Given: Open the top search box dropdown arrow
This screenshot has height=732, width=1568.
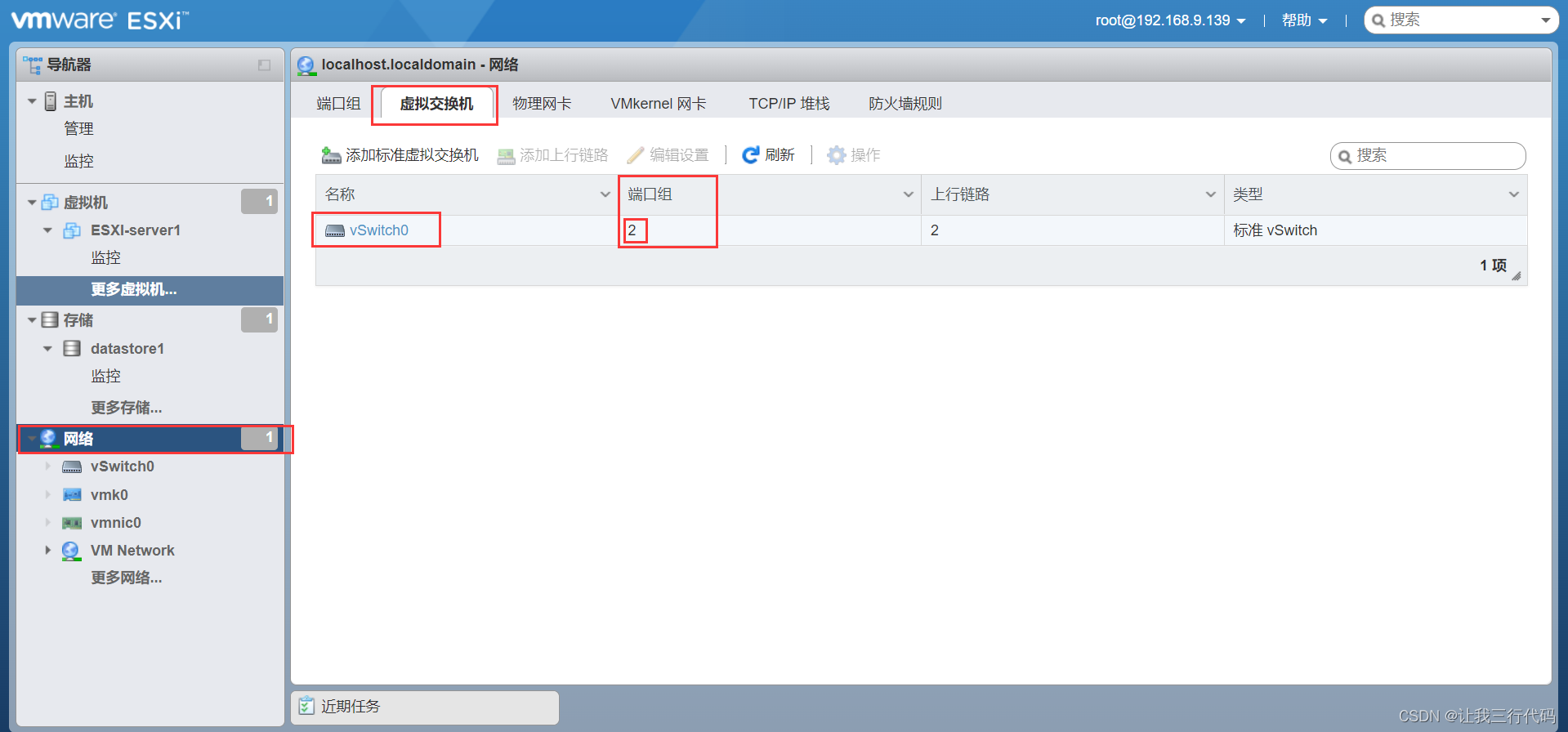Looking at the screenshot, I should (1545, 21).
